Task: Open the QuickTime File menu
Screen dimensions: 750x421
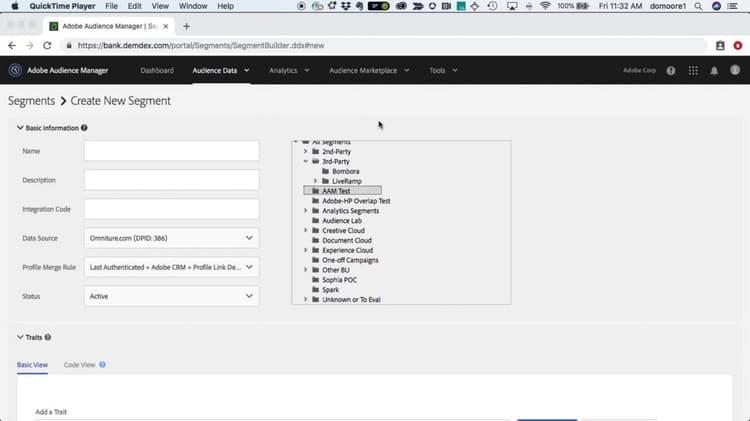Action: [111, 6]
